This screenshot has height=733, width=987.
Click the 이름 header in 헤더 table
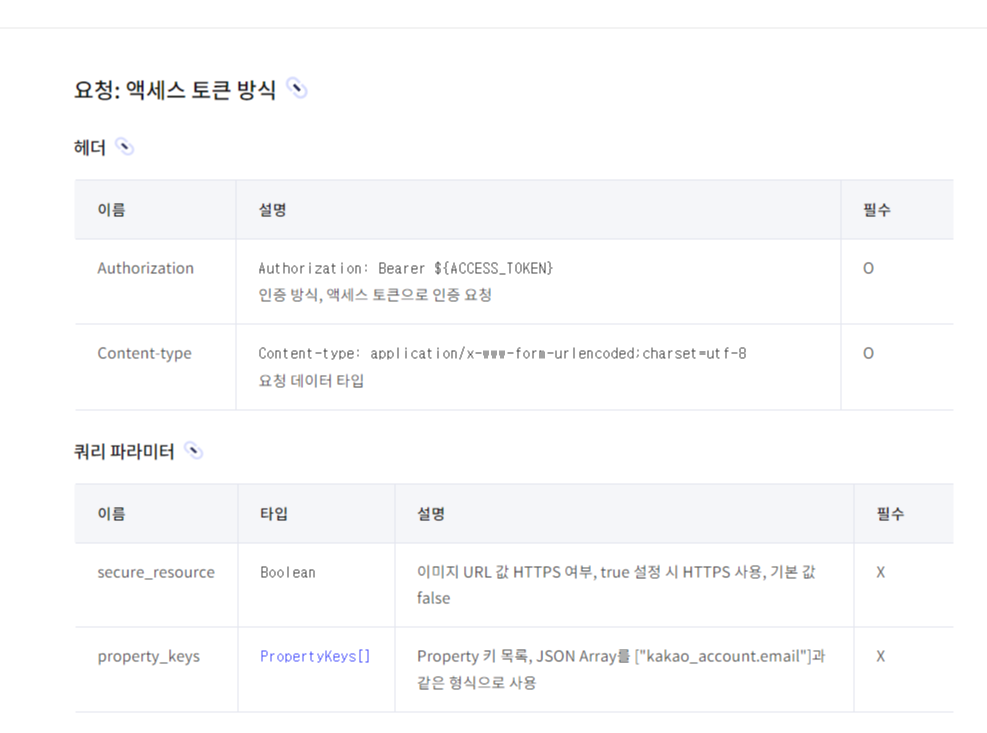coord(111,210)
